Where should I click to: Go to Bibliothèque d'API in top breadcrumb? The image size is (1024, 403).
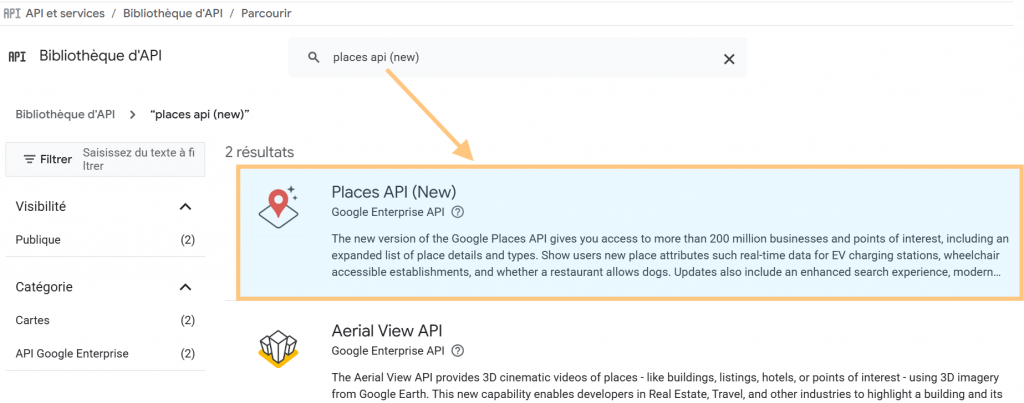(x=172, y=14)
